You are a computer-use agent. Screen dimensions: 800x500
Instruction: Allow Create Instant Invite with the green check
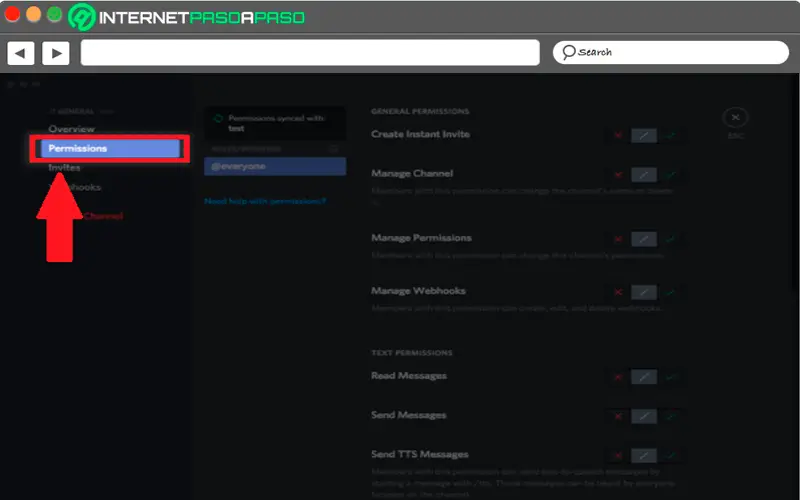[670, 135]
